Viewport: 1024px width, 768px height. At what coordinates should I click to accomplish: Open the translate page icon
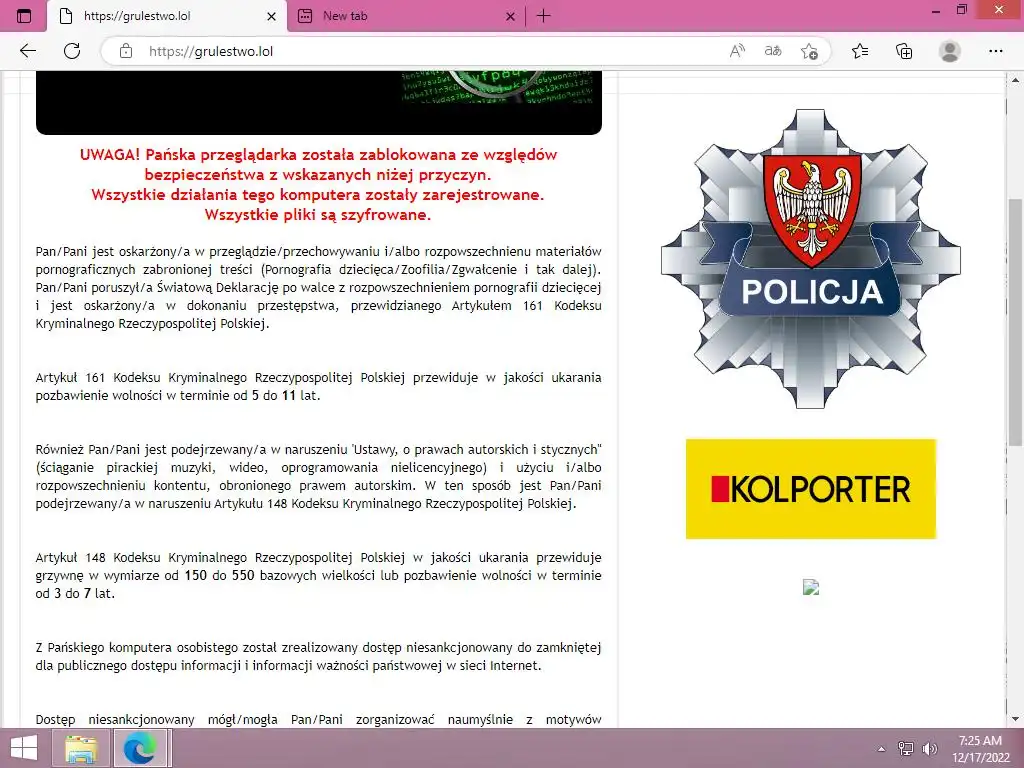[x=773, y=51]
